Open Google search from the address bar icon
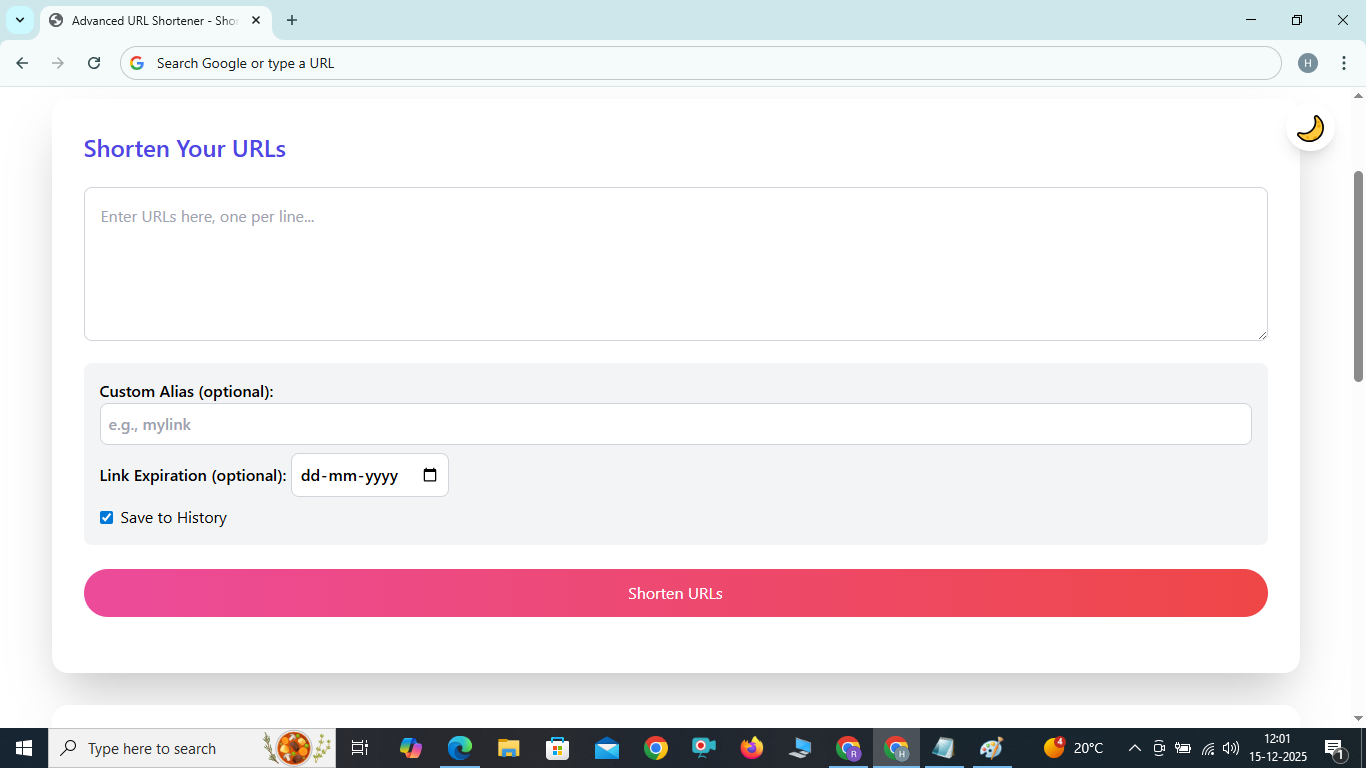 (x=136, y=62)
